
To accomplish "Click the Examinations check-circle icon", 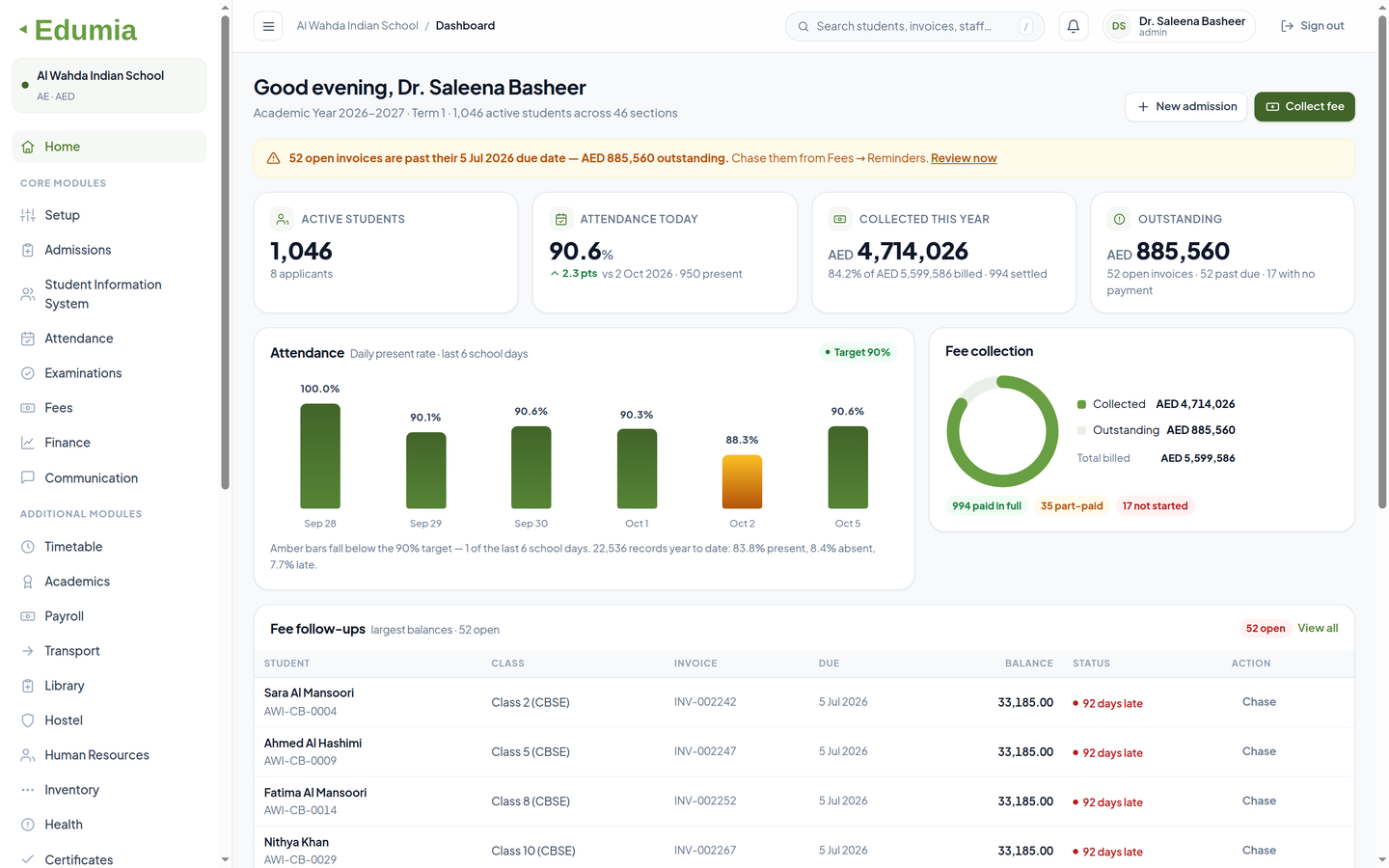I will (x=28, y=373).
